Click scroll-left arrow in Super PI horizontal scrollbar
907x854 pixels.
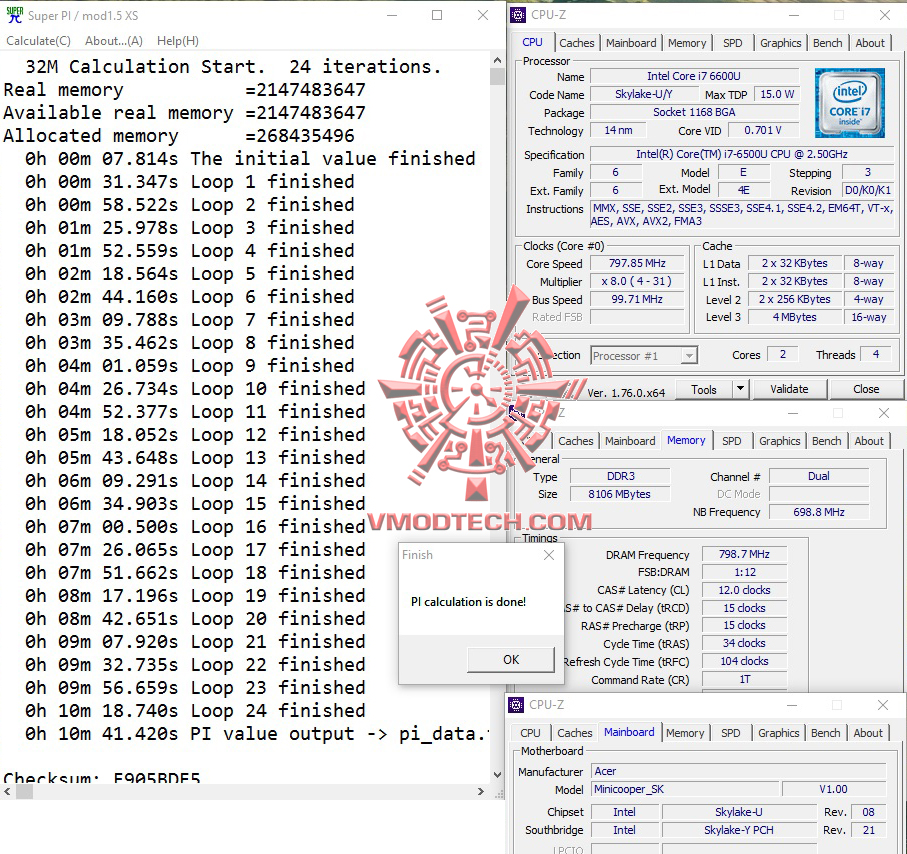coord(8,792)
